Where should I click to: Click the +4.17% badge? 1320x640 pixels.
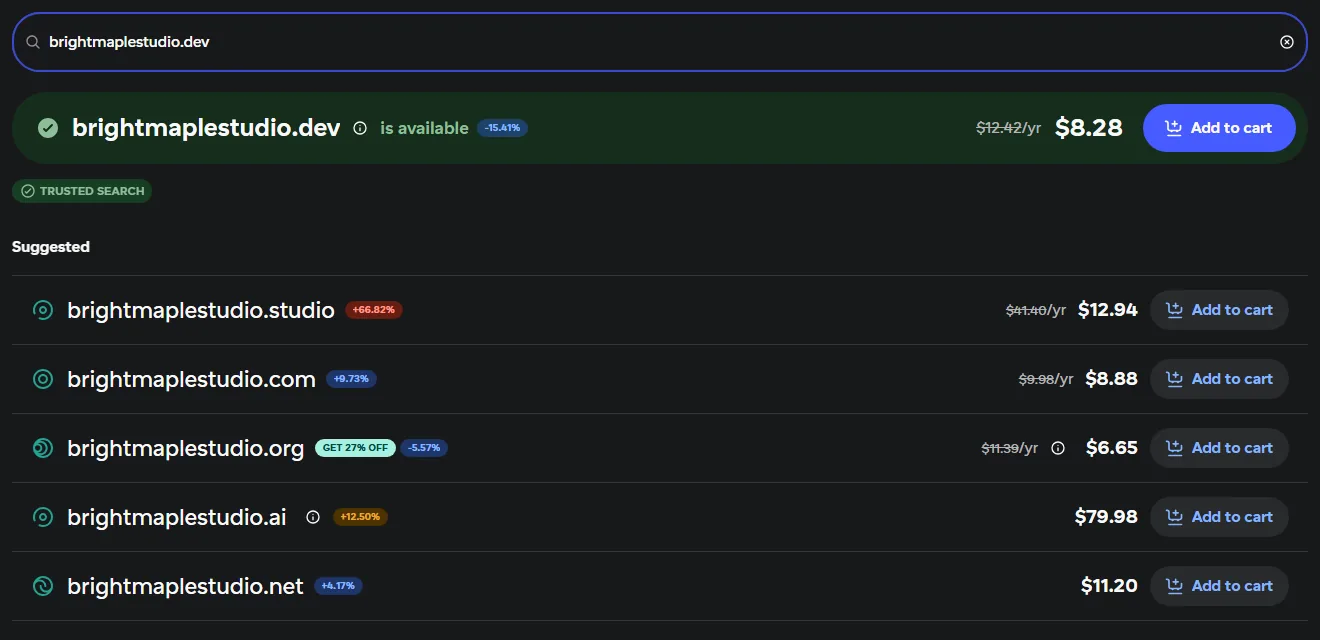[338, 586]
